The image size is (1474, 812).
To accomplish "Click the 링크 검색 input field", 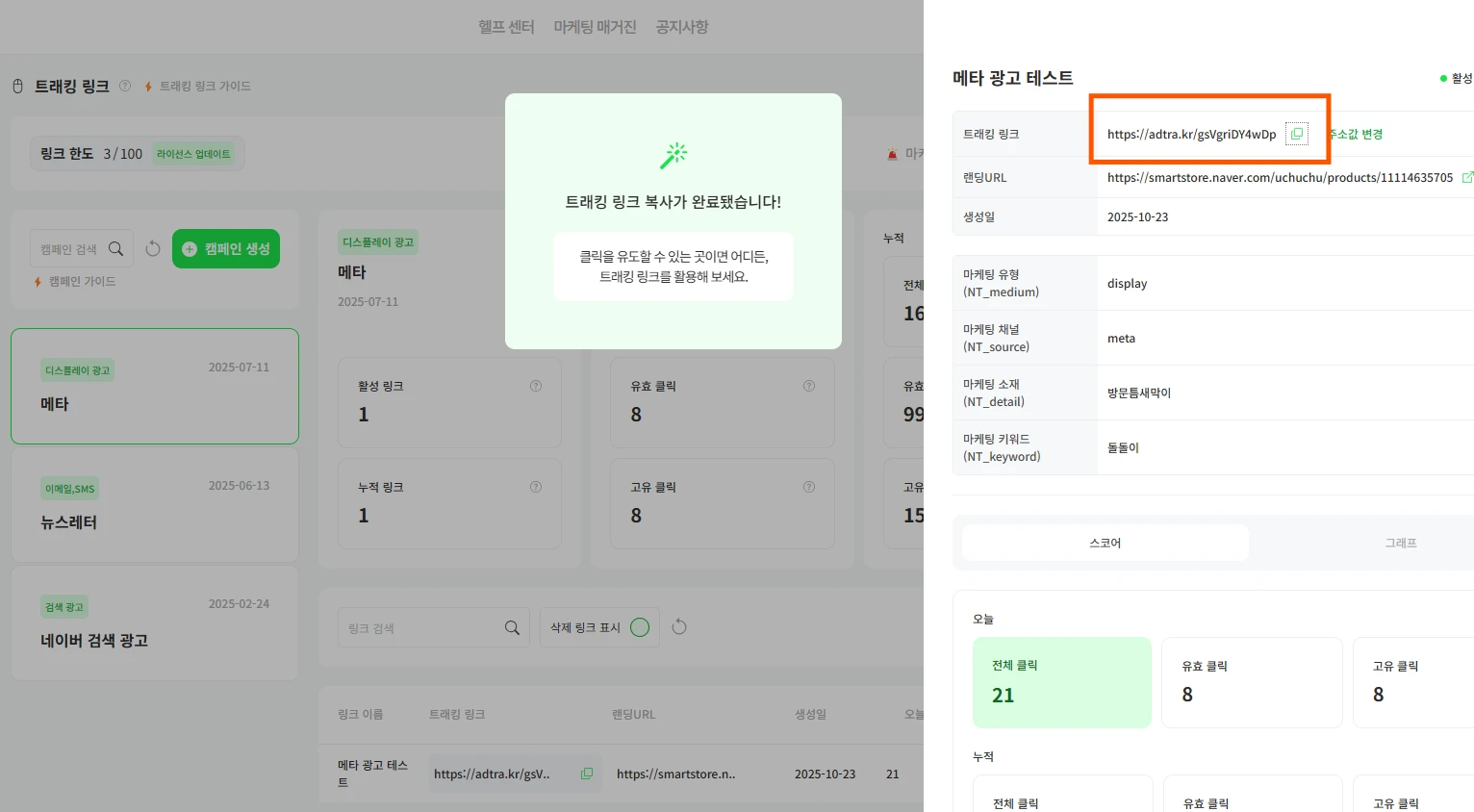I will (419, 628).
